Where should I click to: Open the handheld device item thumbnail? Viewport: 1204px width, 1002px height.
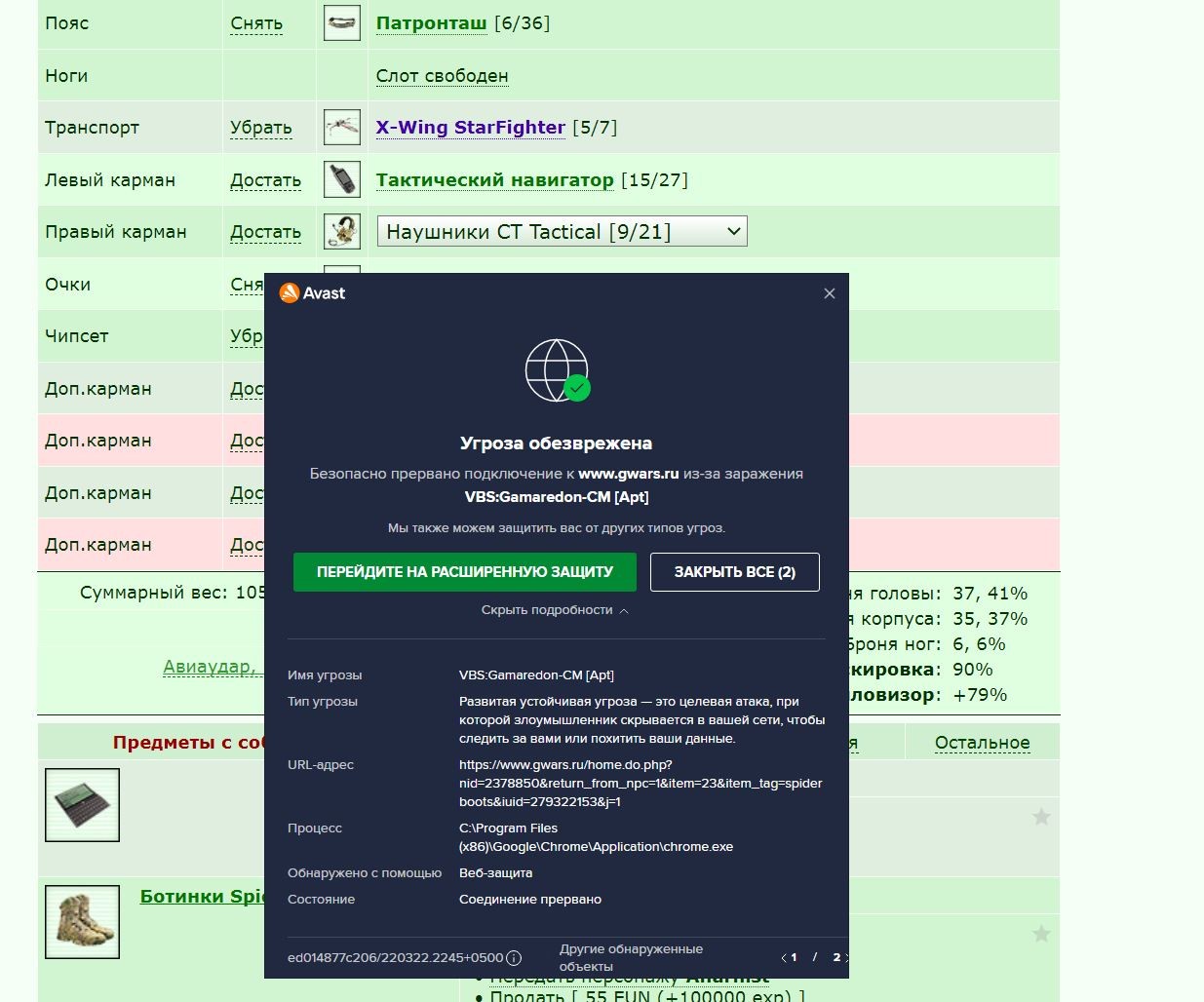(82, 805)
